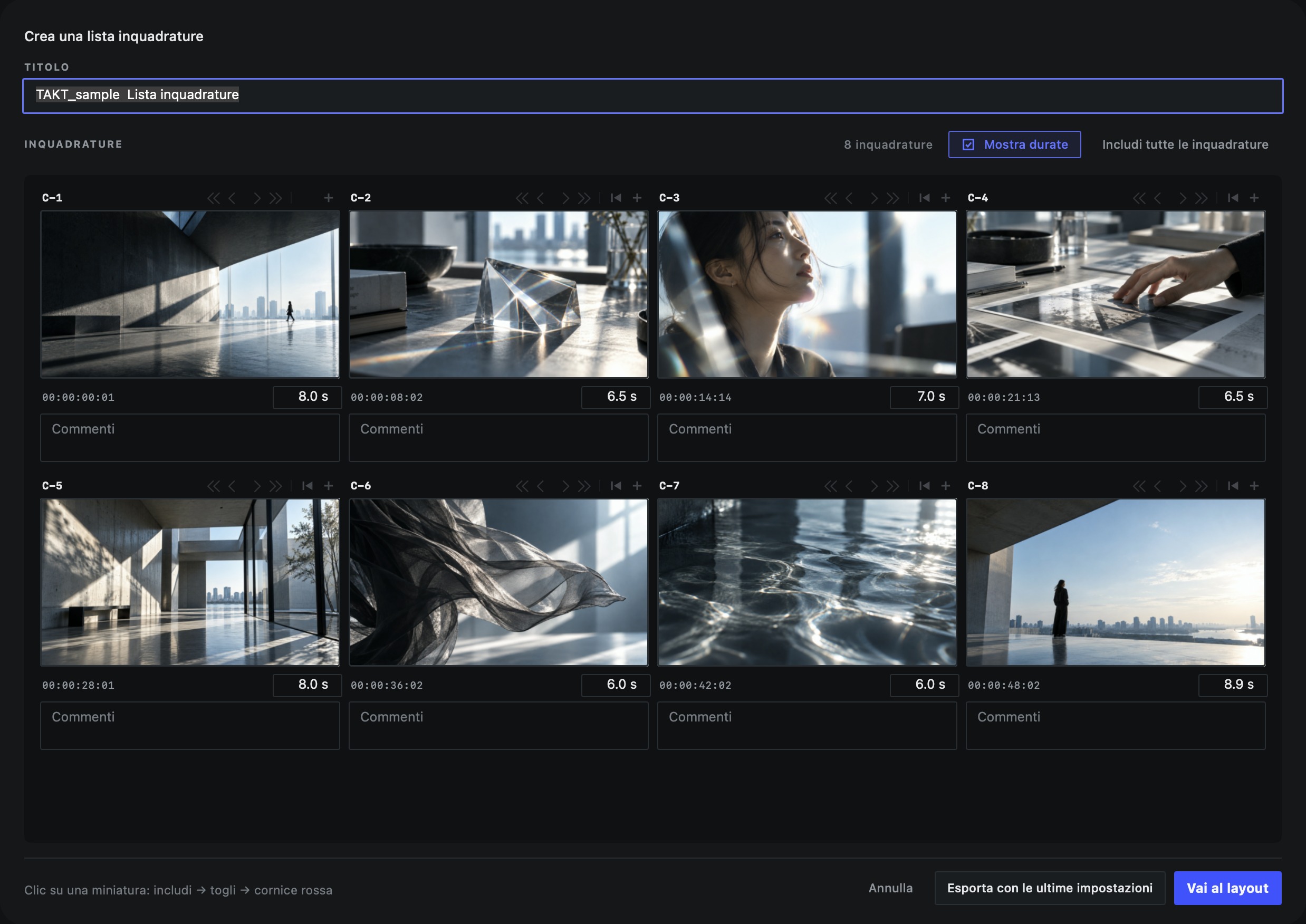Viewport: 1306px width, 924px height.
Task: Step forward one frame on C-4
Action: click(1183, 198)
